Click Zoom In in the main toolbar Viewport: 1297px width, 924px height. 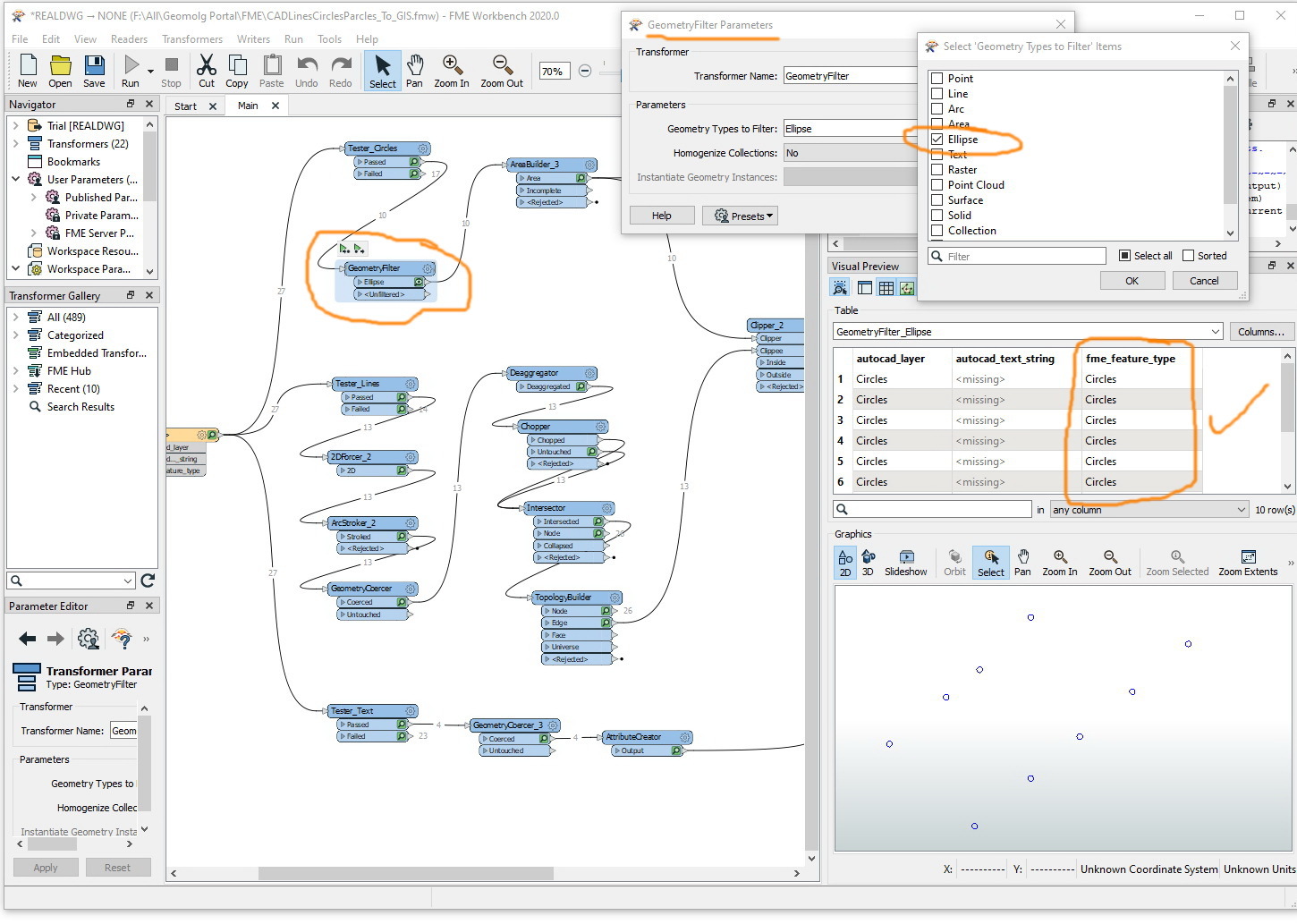(x=452, y=71)
